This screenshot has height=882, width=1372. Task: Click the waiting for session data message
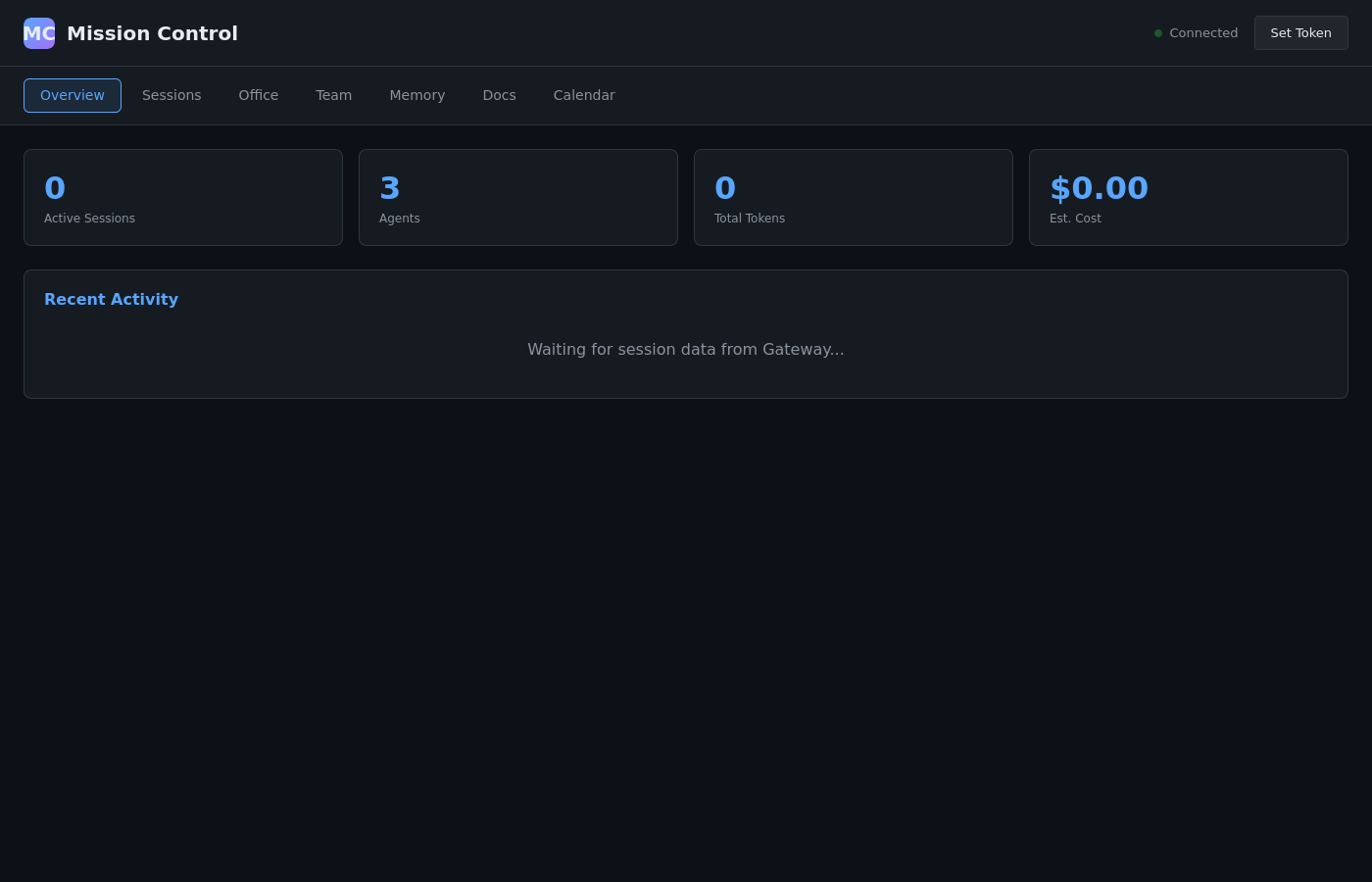(x=686, y=350)
